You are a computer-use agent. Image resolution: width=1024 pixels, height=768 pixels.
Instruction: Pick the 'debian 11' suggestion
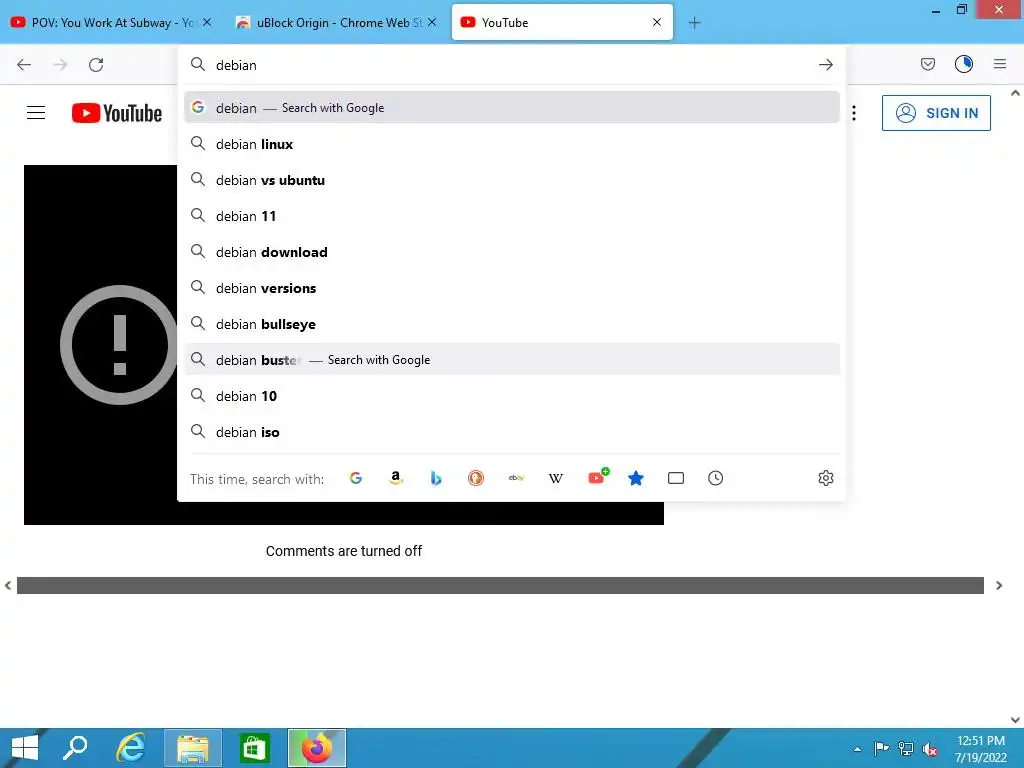(x=511, y=216)
